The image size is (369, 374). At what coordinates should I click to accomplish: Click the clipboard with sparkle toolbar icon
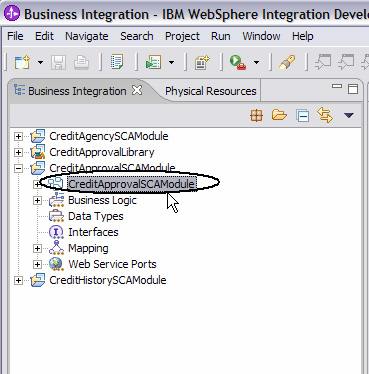pyautogui.click(x=202, y=62)
